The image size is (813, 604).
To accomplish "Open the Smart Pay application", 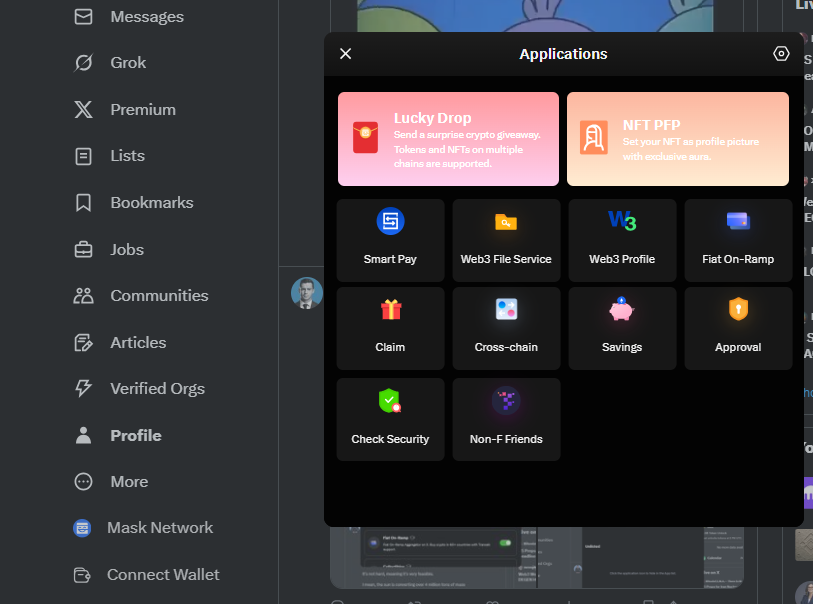I will [x=390, y=241].
